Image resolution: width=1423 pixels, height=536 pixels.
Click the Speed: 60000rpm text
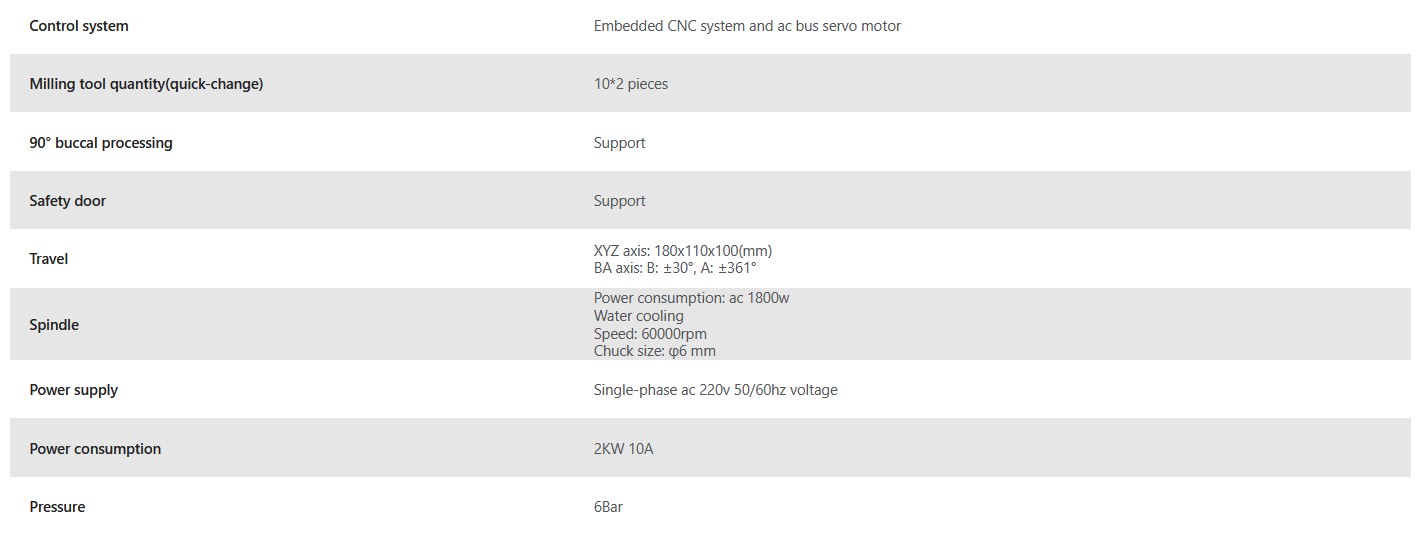(650, 334)
